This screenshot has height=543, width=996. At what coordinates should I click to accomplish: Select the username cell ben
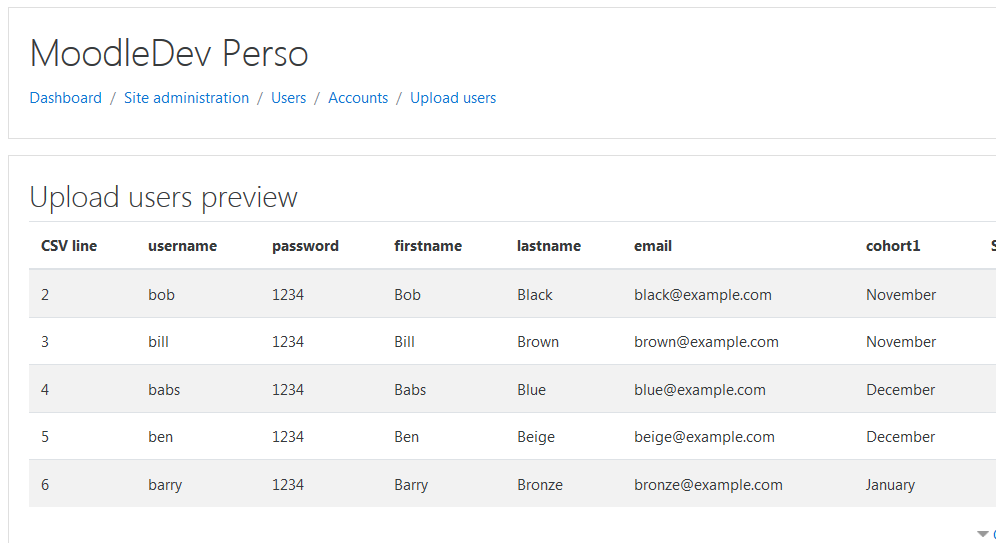(x=160, y=437)
